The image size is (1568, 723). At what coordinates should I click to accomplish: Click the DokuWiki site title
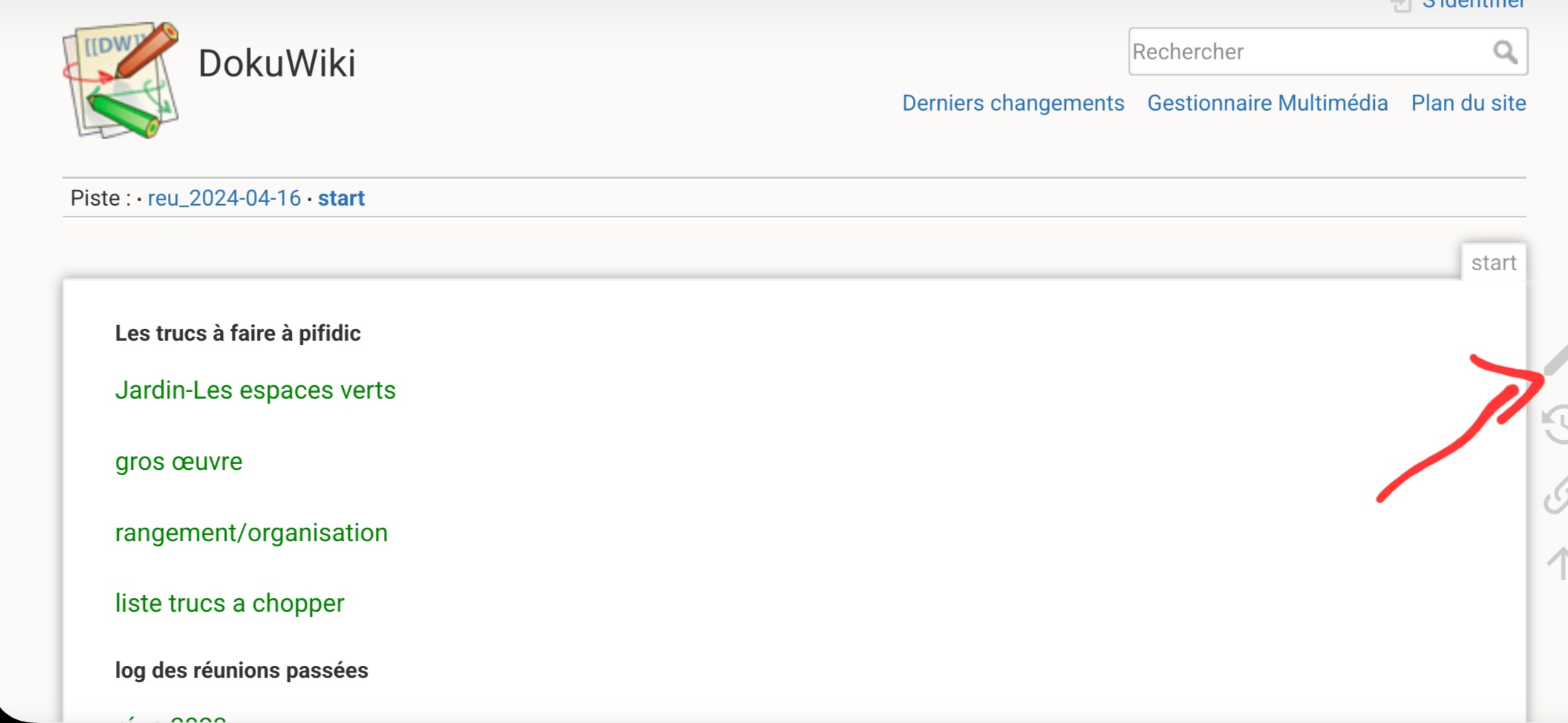(x=276, y=63)
